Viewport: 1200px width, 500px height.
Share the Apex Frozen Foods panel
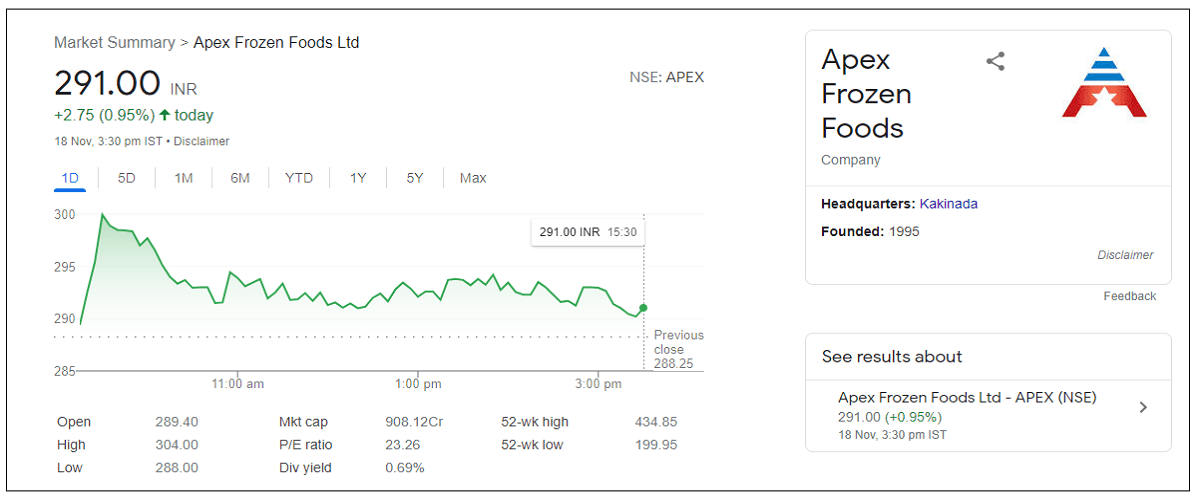(x=995, y=62)
